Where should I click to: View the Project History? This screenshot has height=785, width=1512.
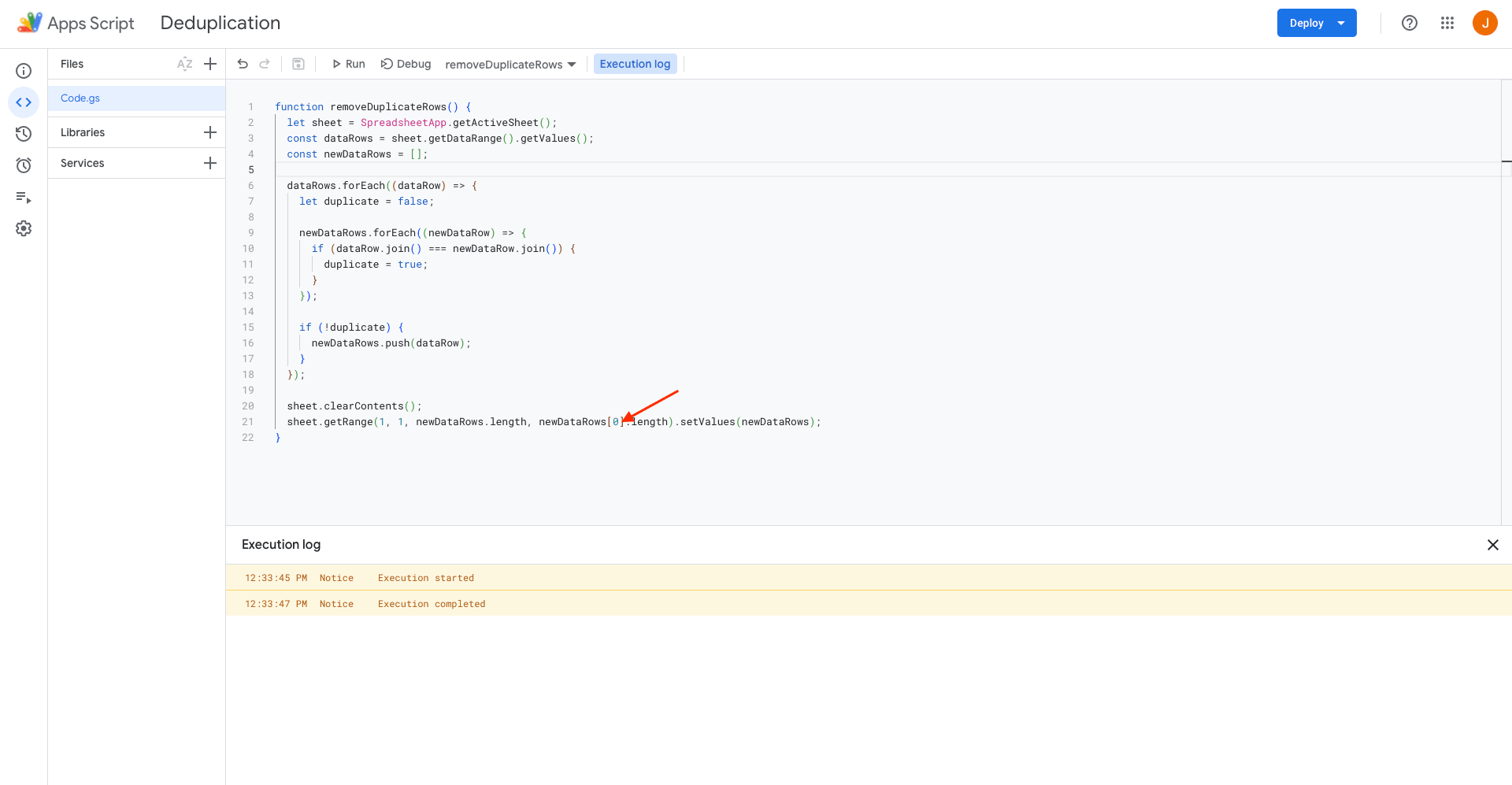[24, 134]
